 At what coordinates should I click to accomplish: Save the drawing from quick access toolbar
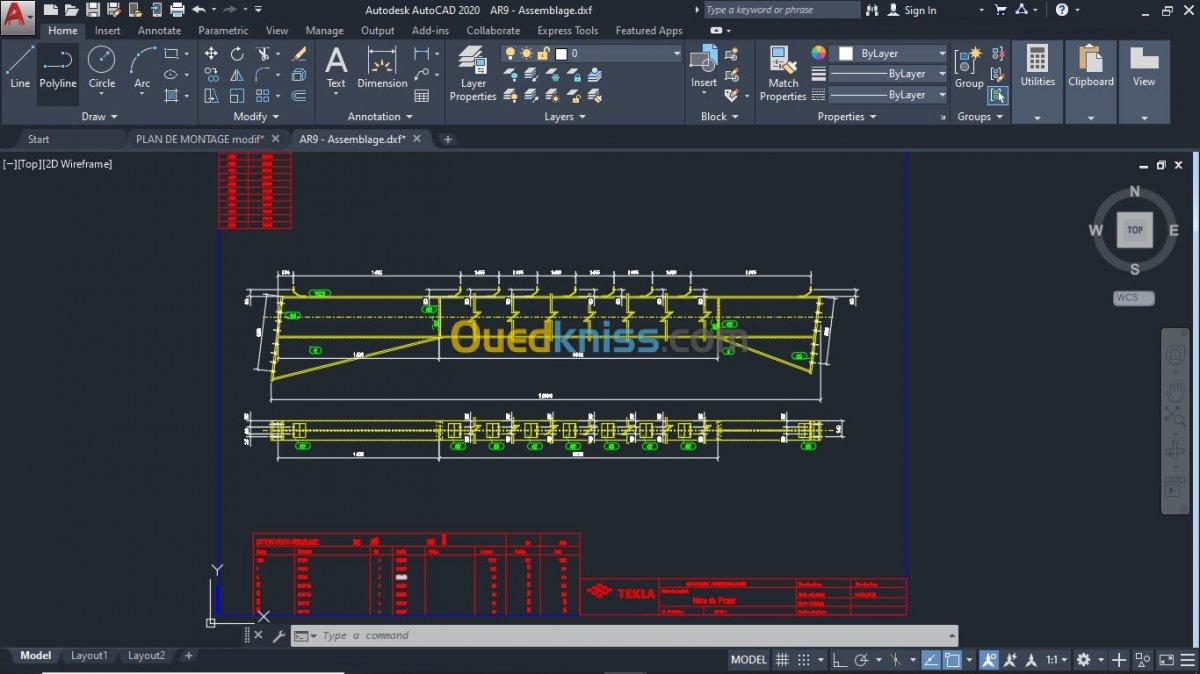point(92,10)
